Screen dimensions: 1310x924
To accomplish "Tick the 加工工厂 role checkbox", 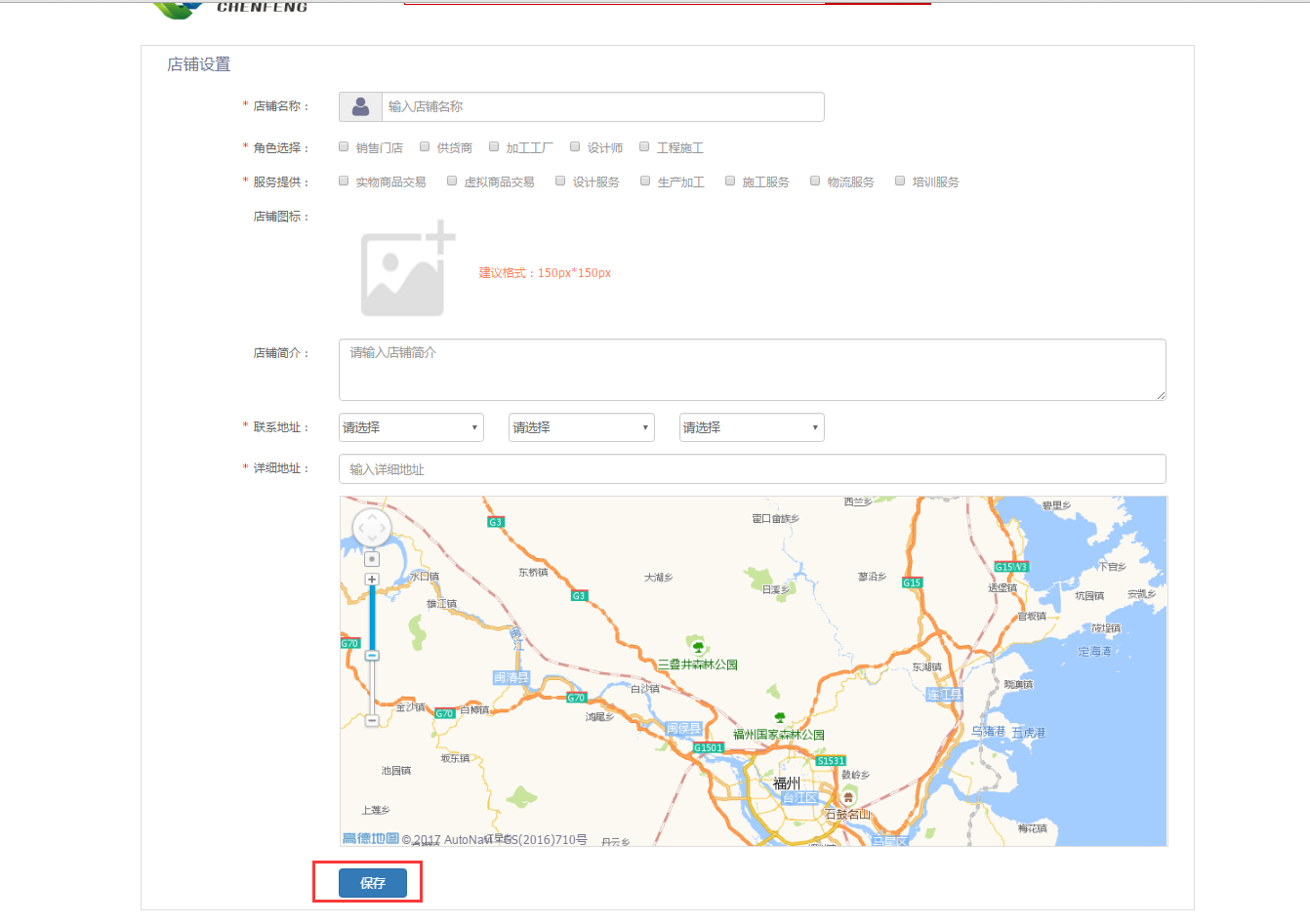I will tap(494, 146).
